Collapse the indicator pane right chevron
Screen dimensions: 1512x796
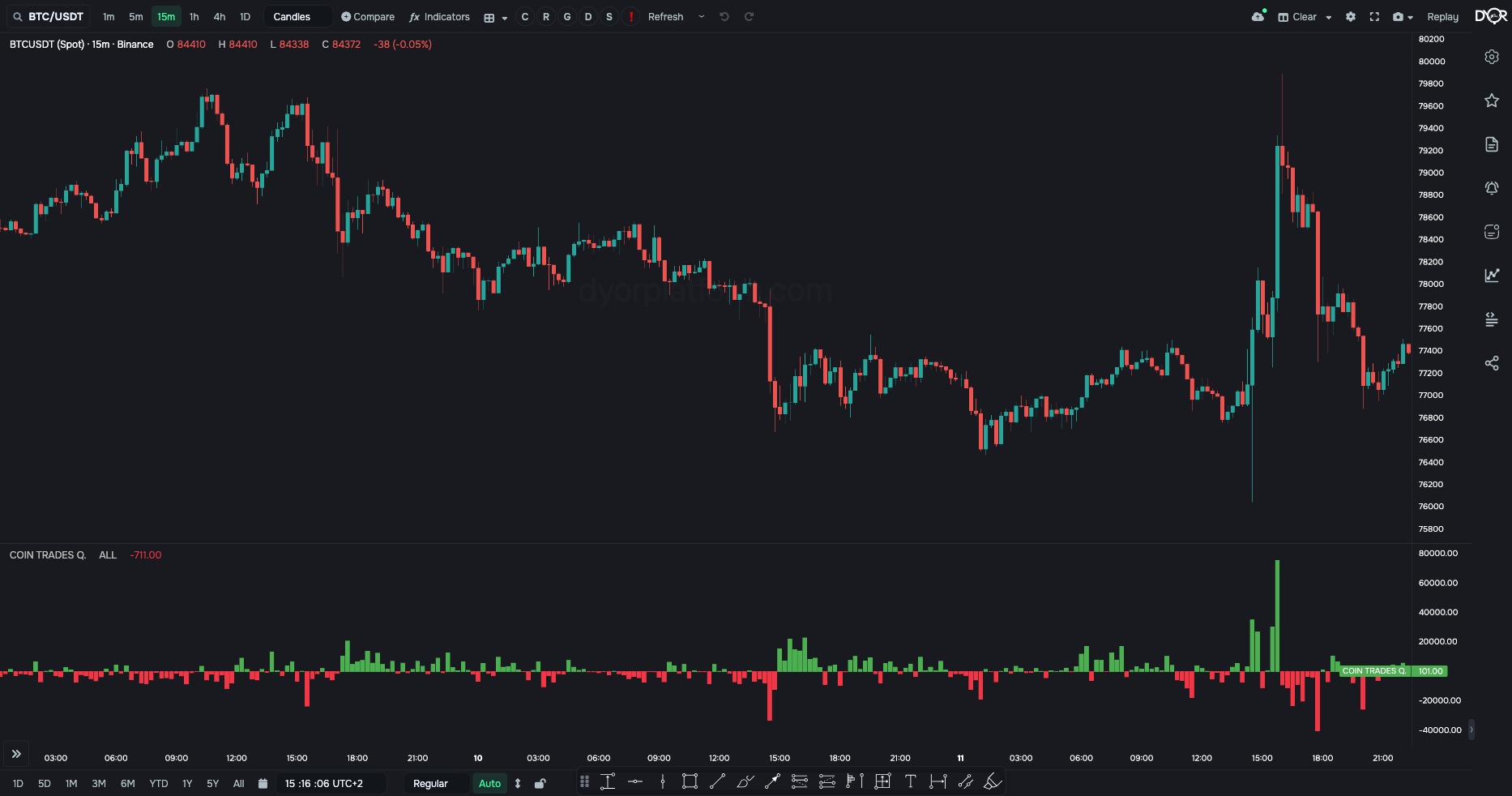(1471, 730)
